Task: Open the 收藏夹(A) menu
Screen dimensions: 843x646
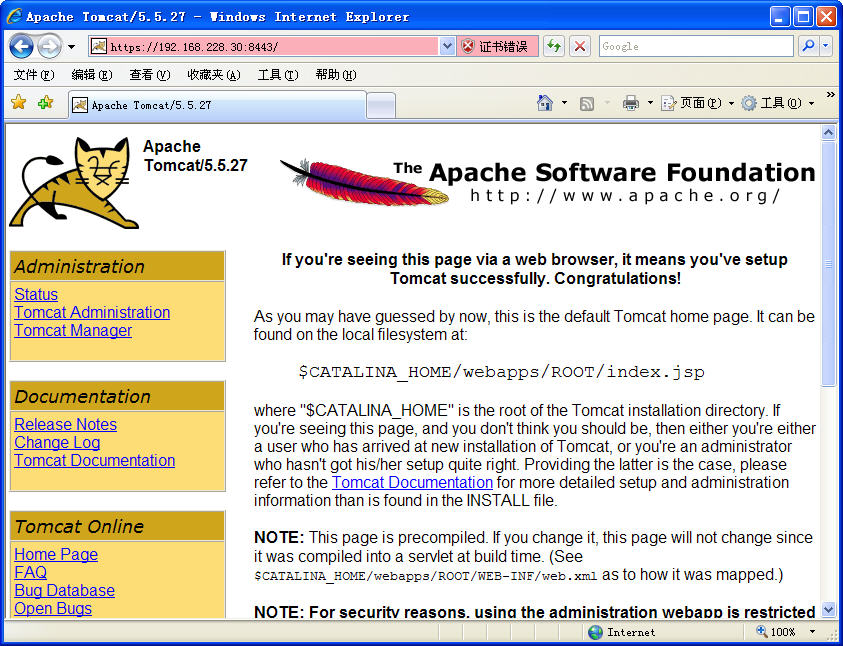Action: [x=213, y=75]
